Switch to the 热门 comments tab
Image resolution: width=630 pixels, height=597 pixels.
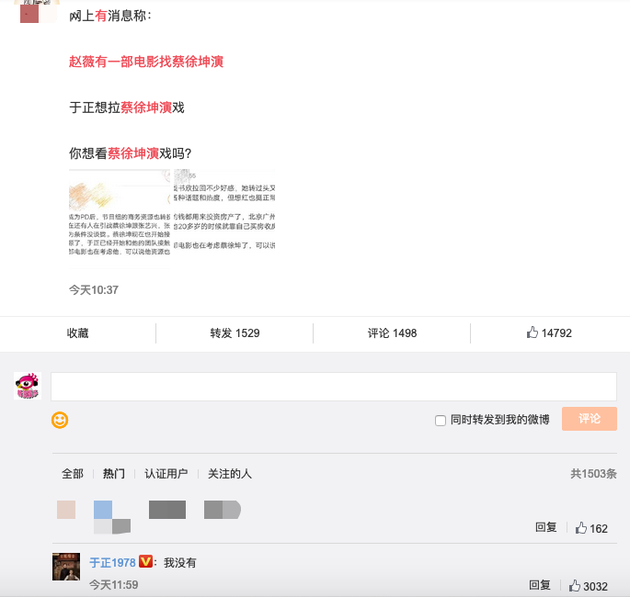click(x=114, y=474)
